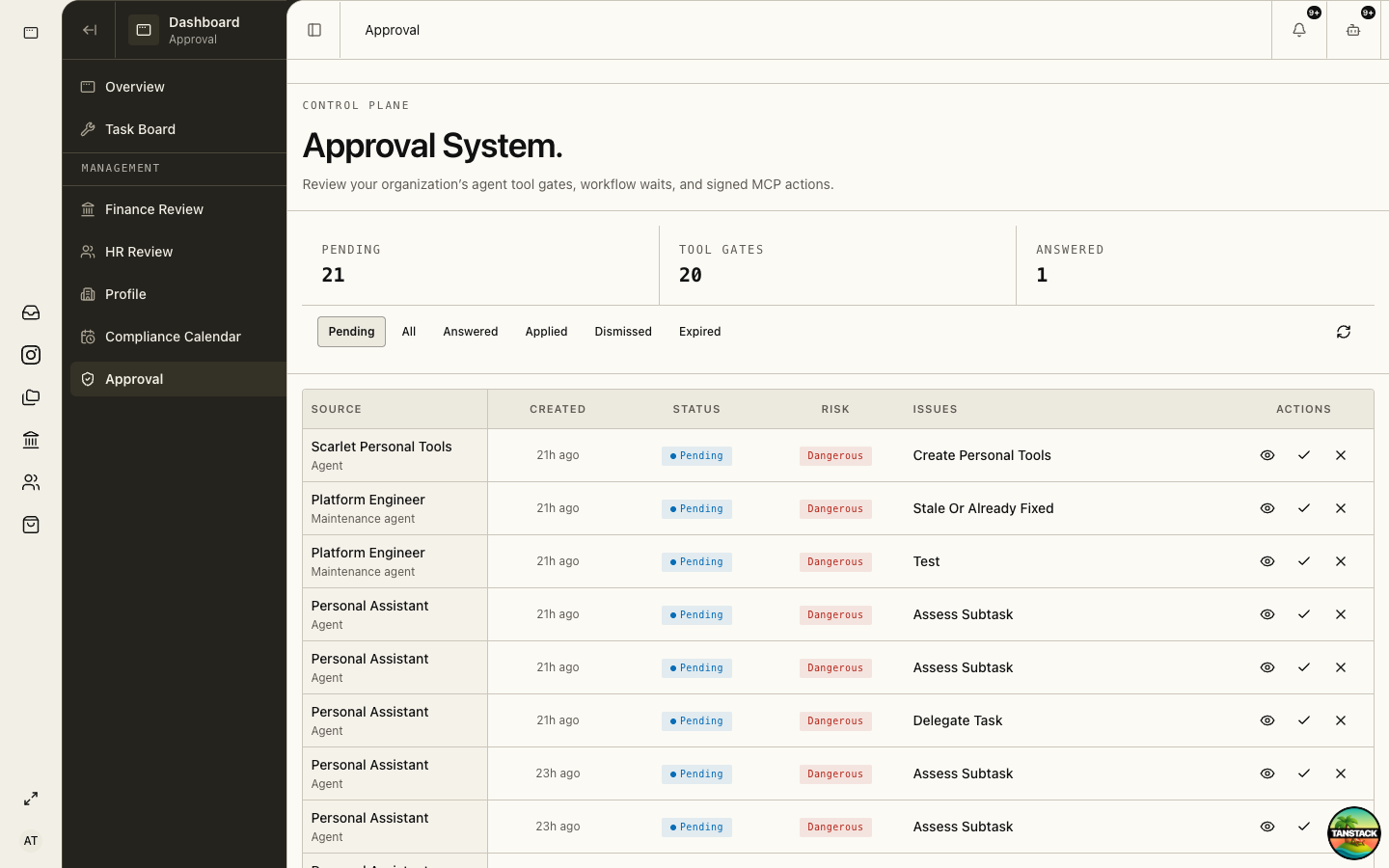Select the Expired filter tab
The image size is (1389, 868).
pos(700,332)
